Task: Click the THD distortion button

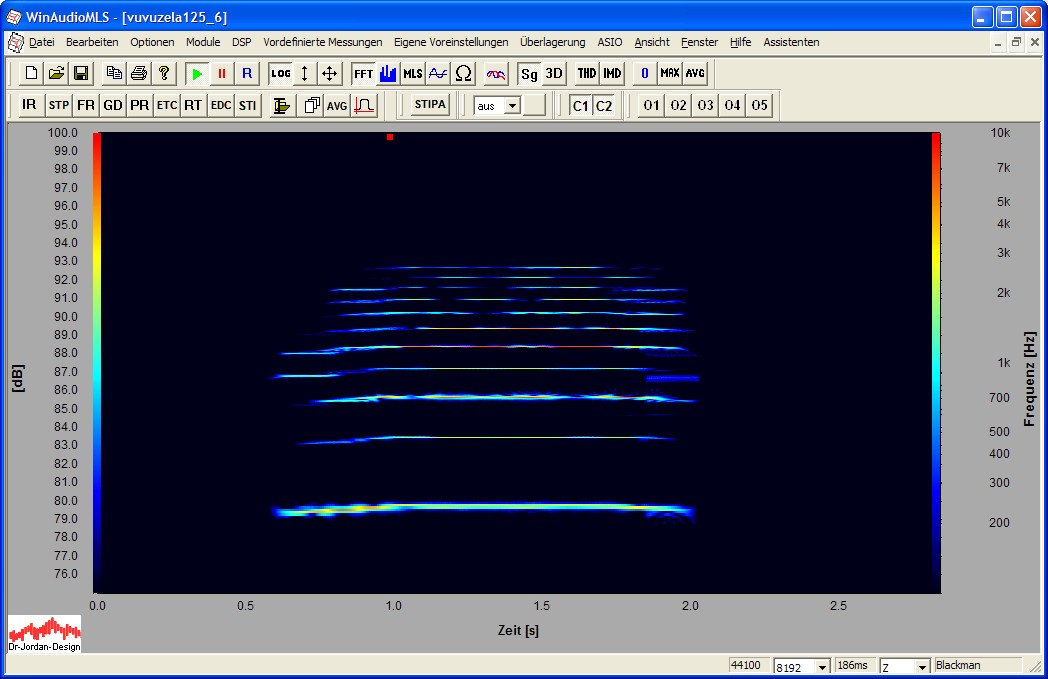Action: pos(587,74)
